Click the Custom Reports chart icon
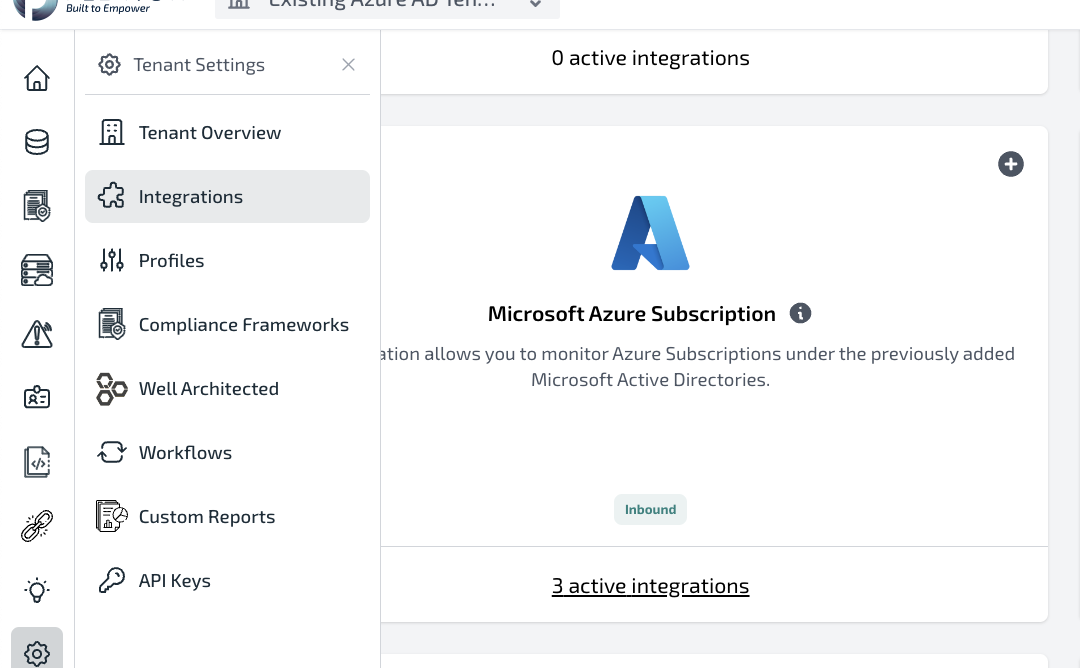This screenshot has height=668, width=1080. pyautogui.click(x=112, y=516)
